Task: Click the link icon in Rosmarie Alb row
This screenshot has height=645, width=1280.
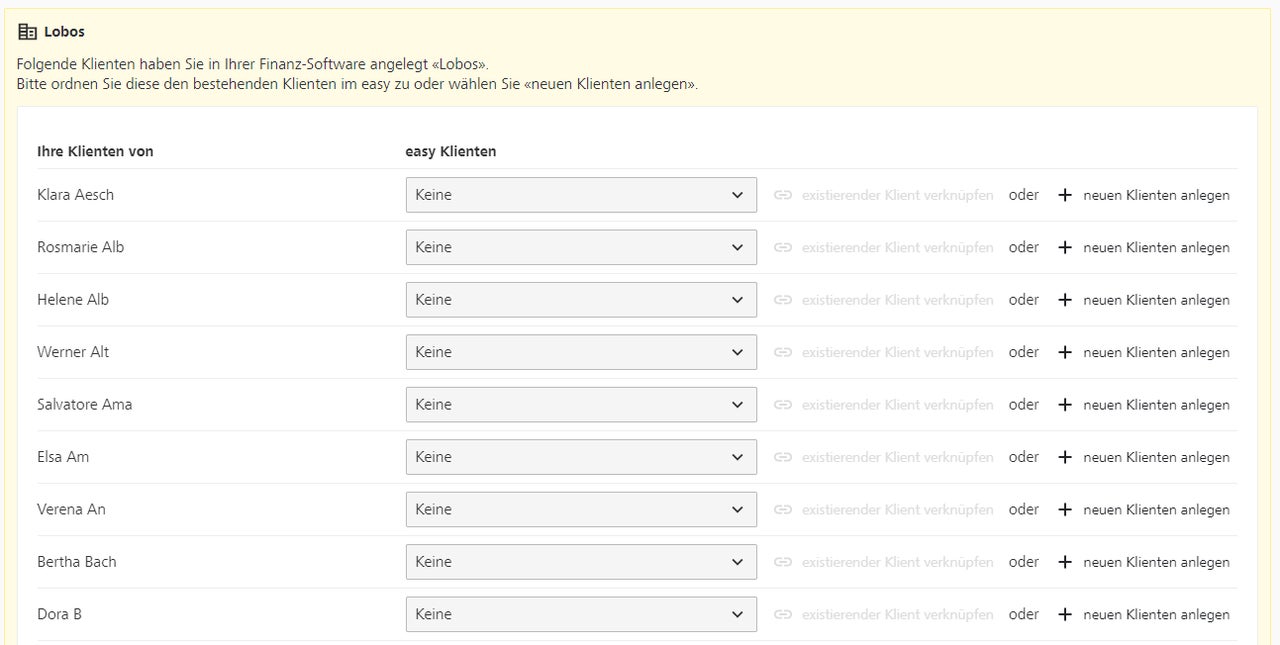Action: (x=783, y=248)
